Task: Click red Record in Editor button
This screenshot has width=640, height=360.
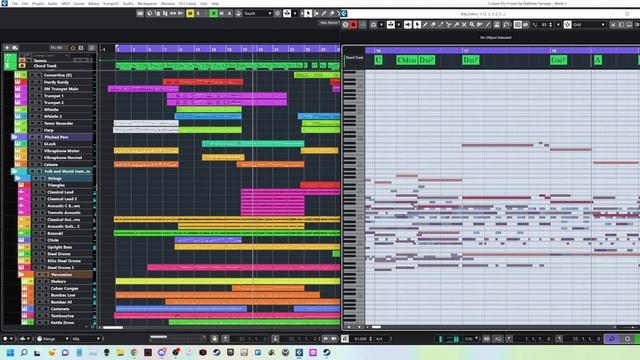Action: (x=353, y=24)
